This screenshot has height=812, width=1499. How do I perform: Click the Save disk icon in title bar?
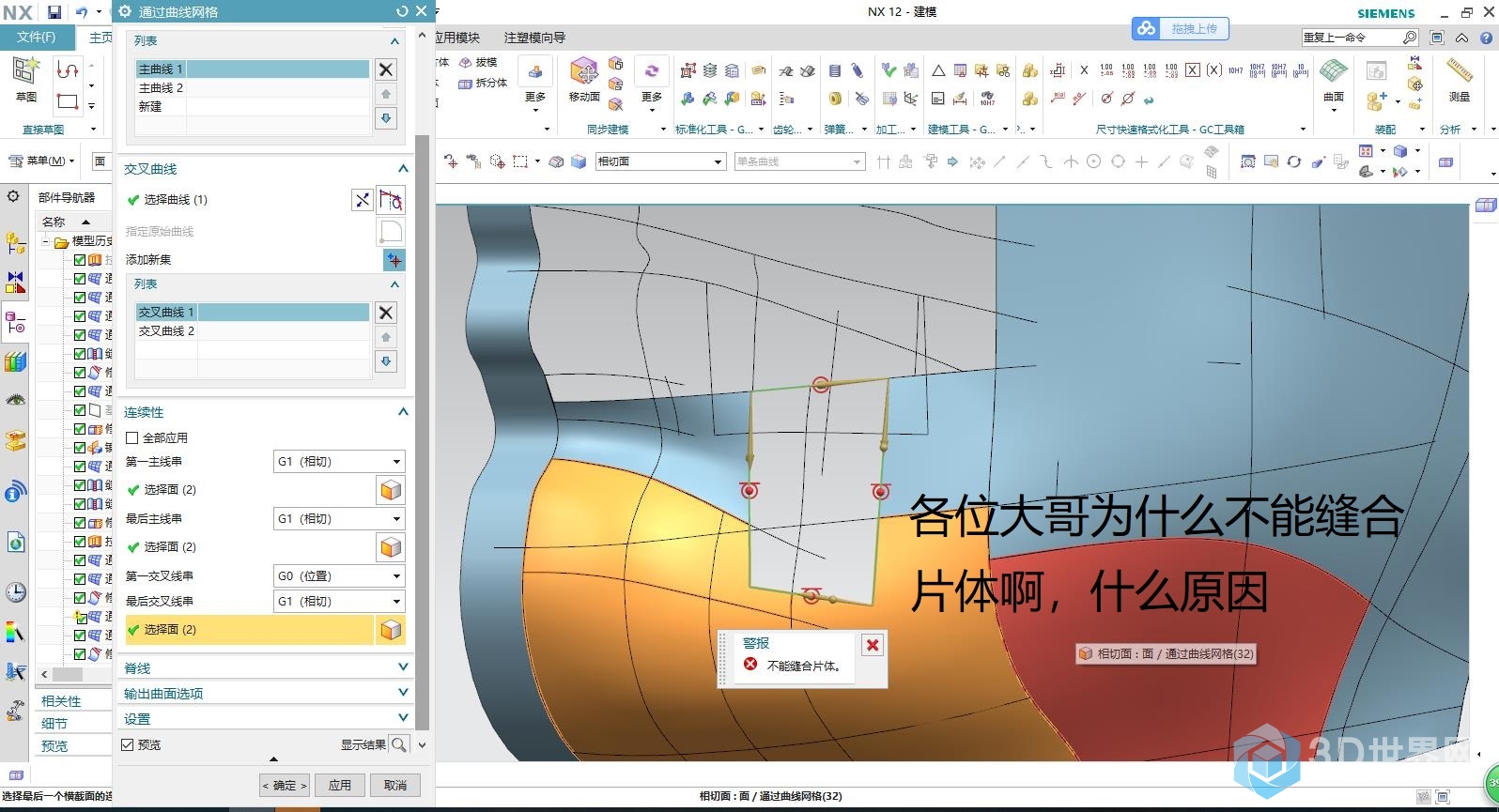pyautogui.click(x=54, y=12)
